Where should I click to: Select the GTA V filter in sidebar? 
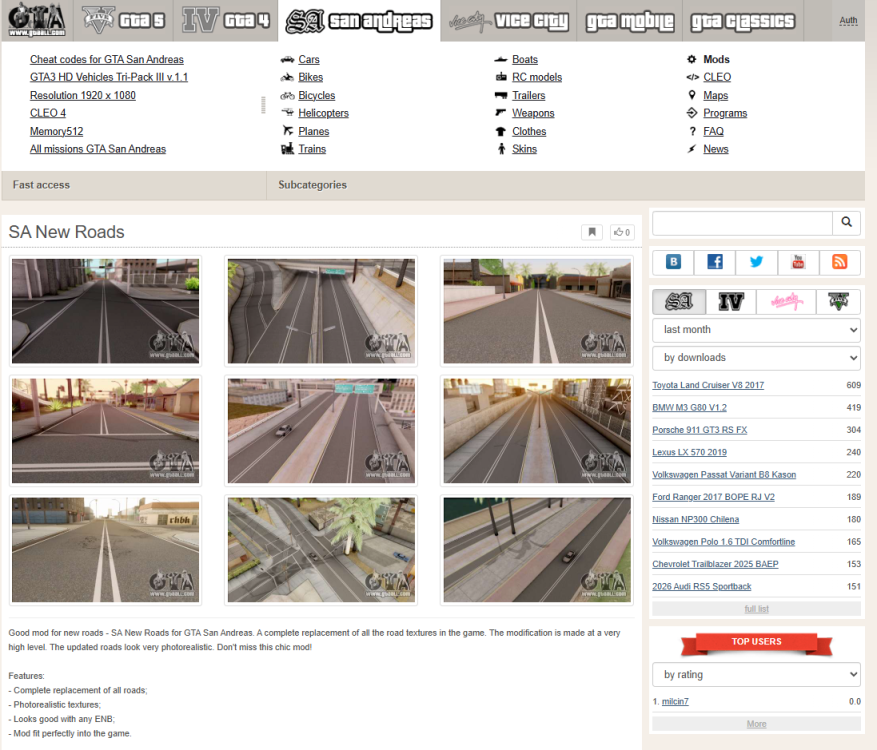coord(838,302)
